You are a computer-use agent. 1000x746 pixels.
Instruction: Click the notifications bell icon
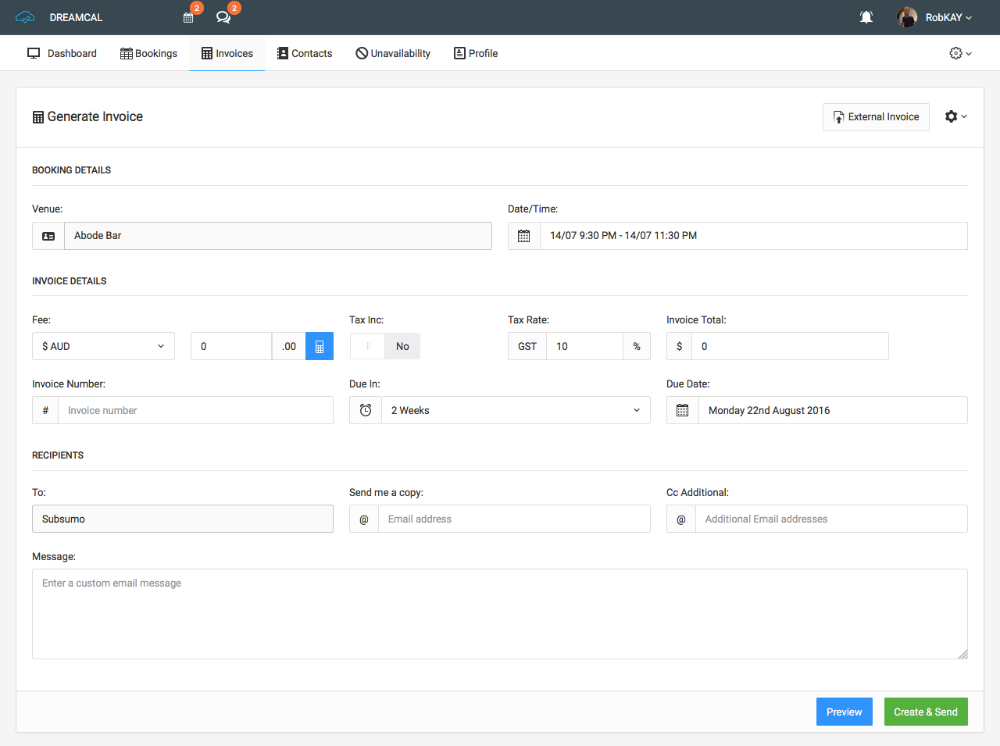(x=866, y=17)
